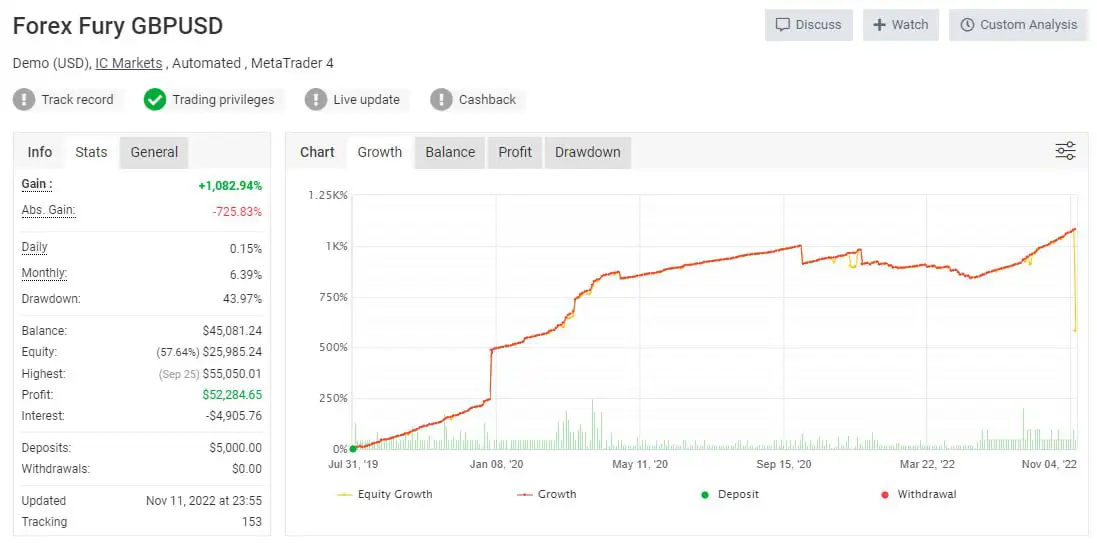Click the Cashback warning icon
1097x543 pixels.
[x=441, y=99]
